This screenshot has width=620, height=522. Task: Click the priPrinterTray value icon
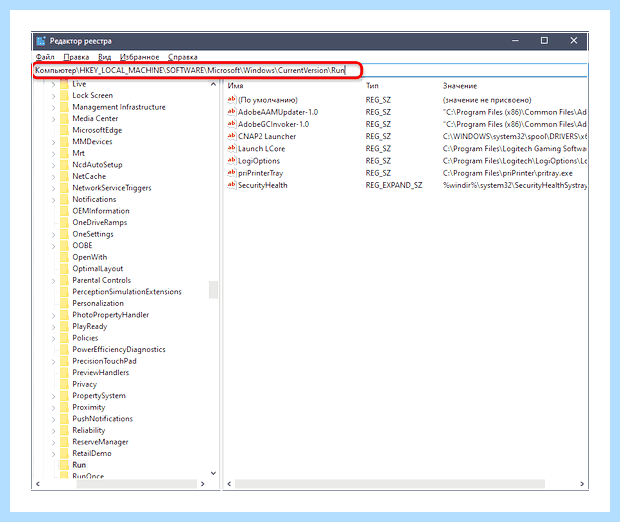coord(232,173)
